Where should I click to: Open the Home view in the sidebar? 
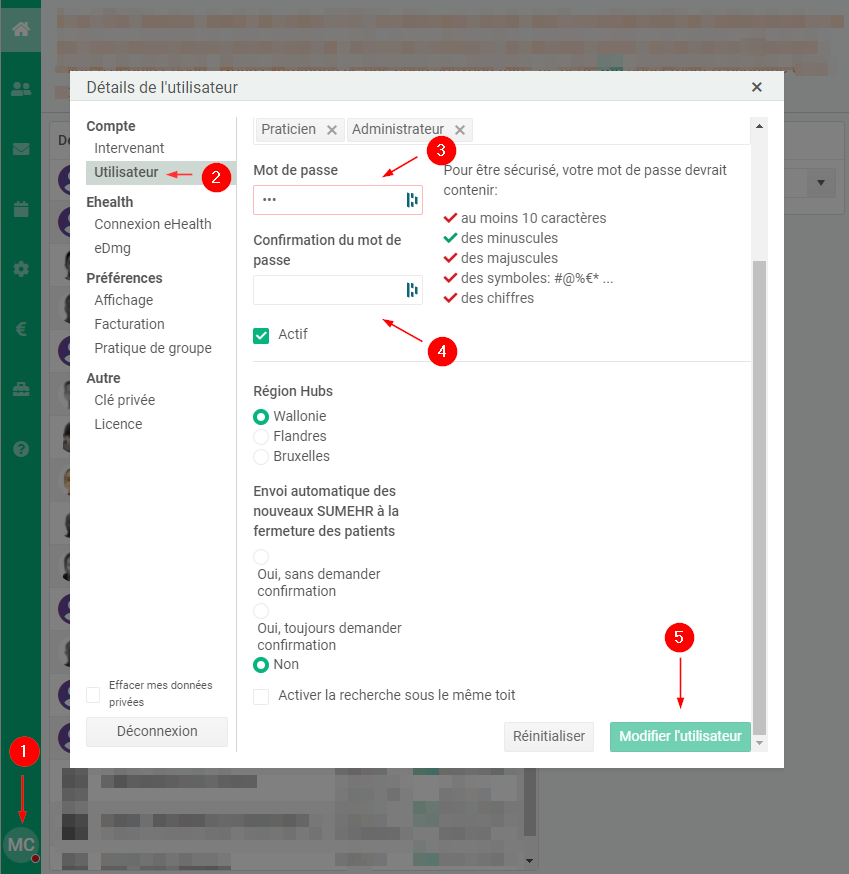pos(20,29)
